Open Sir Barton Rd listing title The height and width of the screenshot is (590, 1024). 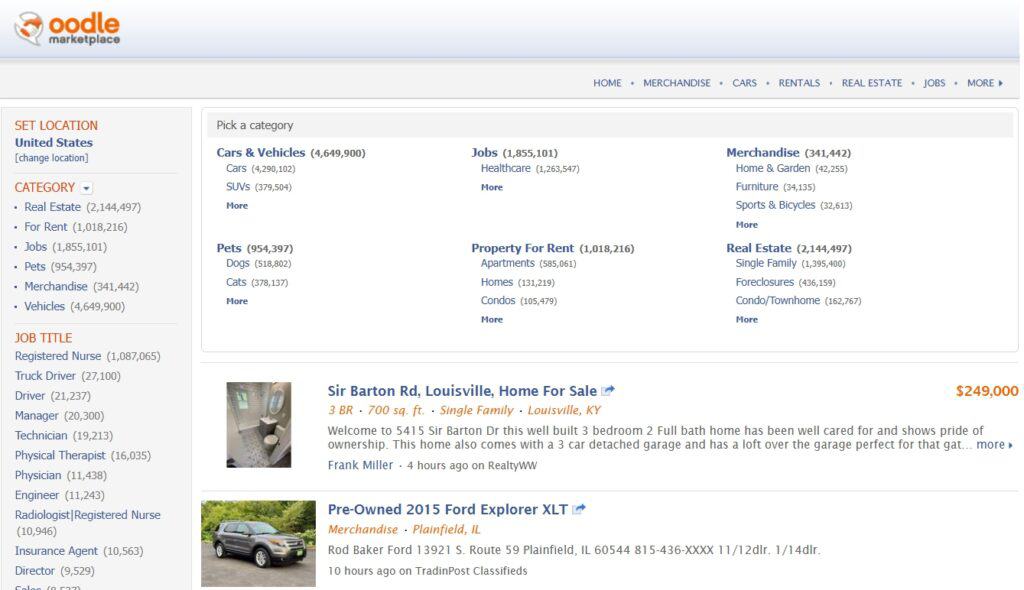[462, 391]
